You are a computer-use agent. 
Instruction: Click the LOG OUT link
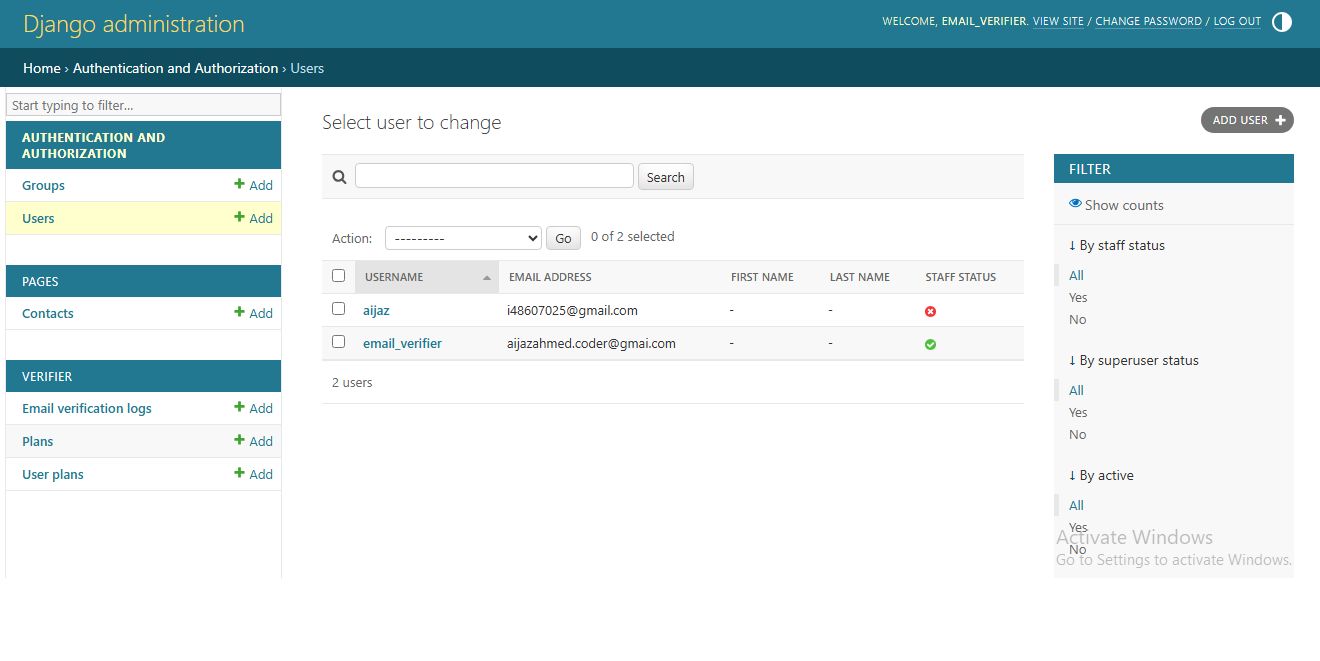1237,21
